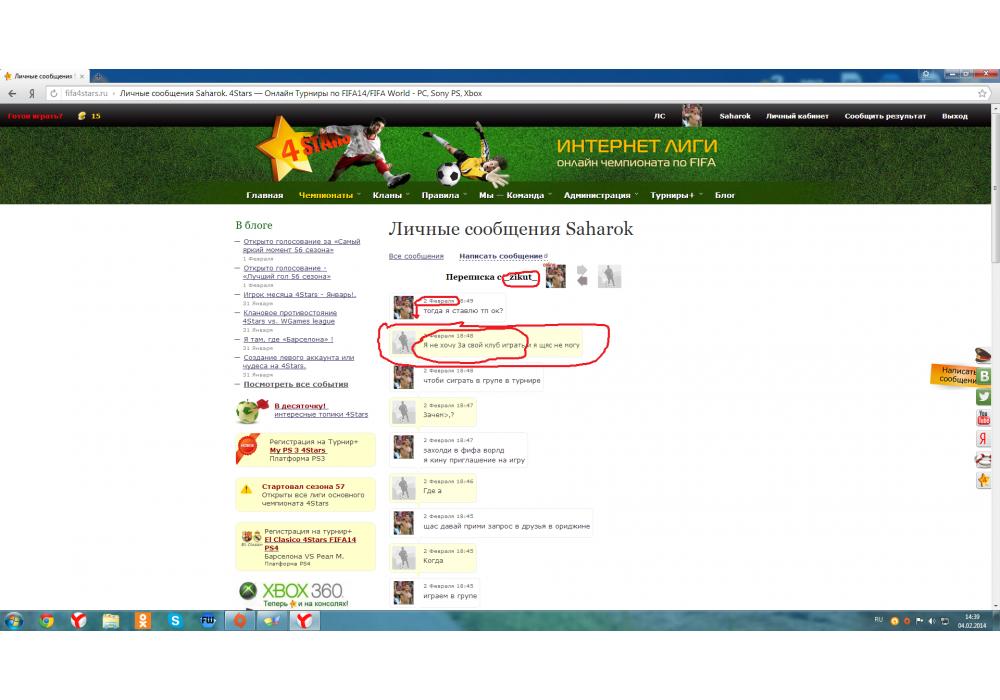Open the Twitter sidebar icon
Image resolution: width=1000 pixels, height=700 pixels.
[x=984, y=397]
